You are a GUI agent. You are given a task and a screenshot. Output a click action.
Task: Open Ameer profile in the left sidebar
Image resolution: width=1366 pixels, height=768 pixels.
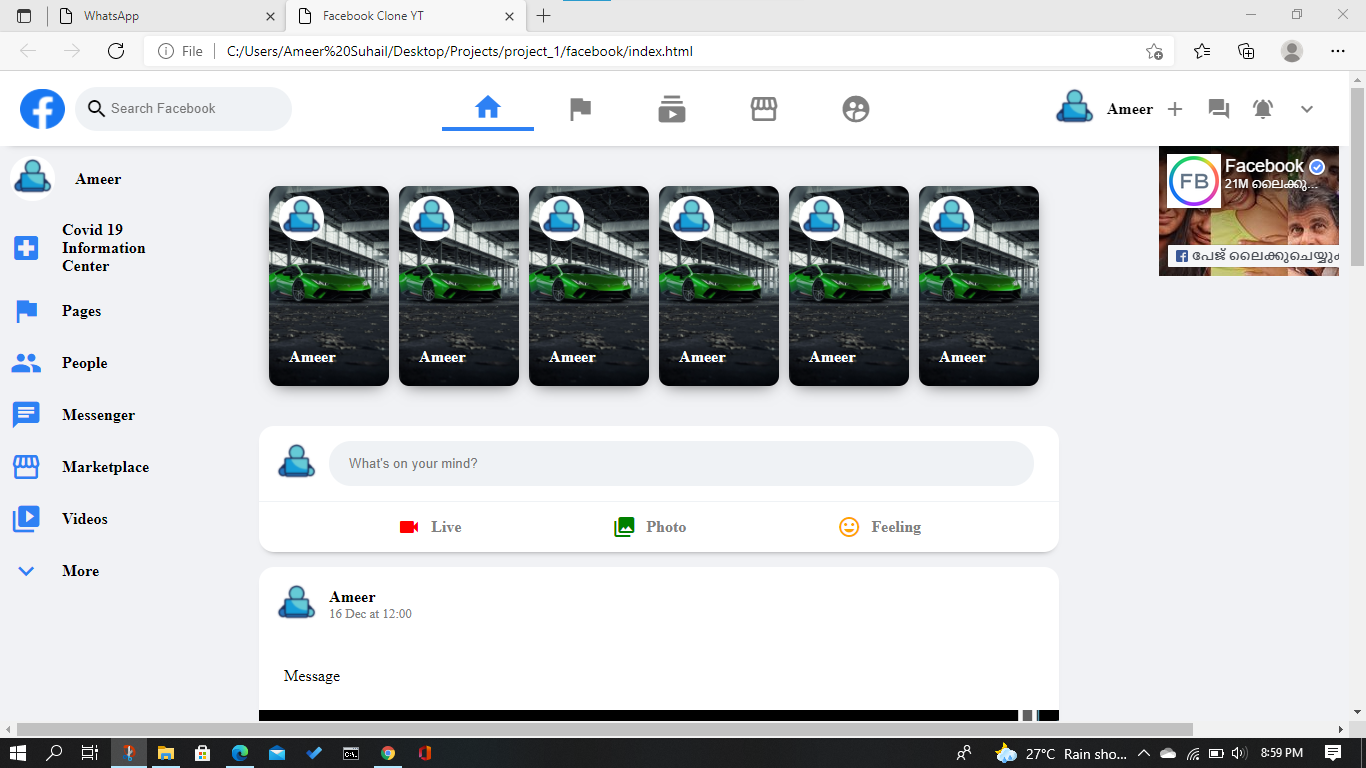click(98, 179)
